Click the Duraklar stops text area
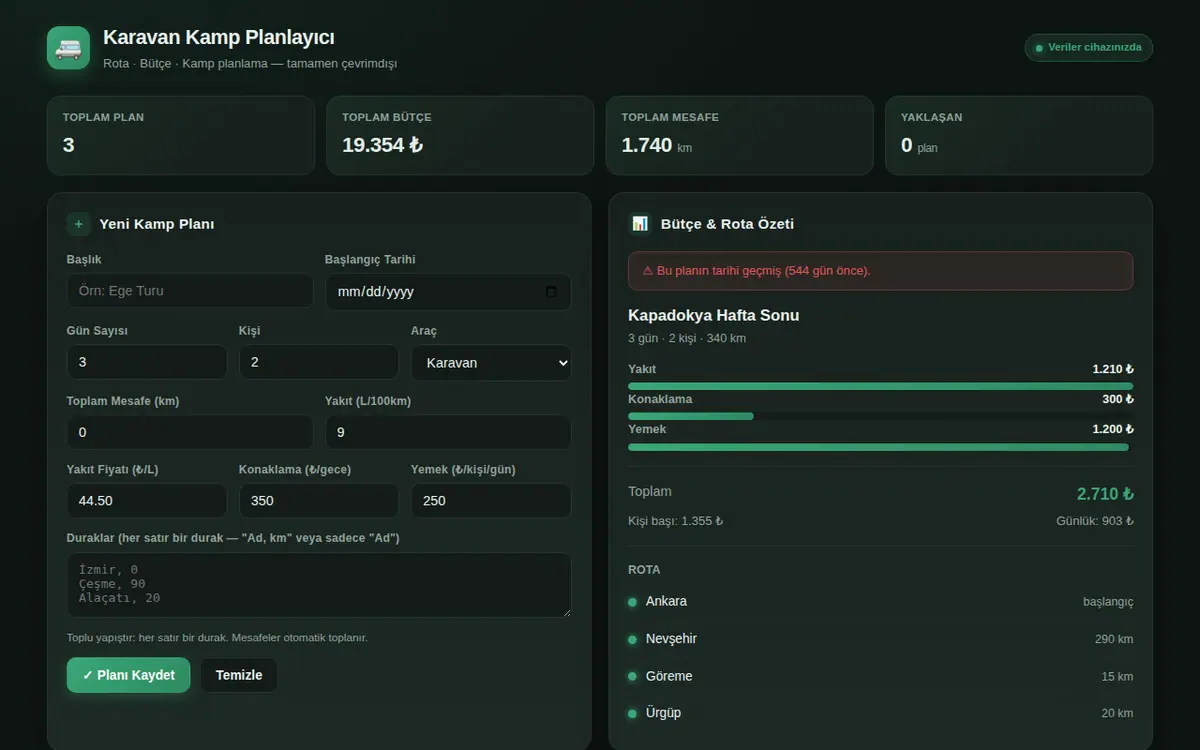Screen dimensions: 1200x750 tap(319, 585)
